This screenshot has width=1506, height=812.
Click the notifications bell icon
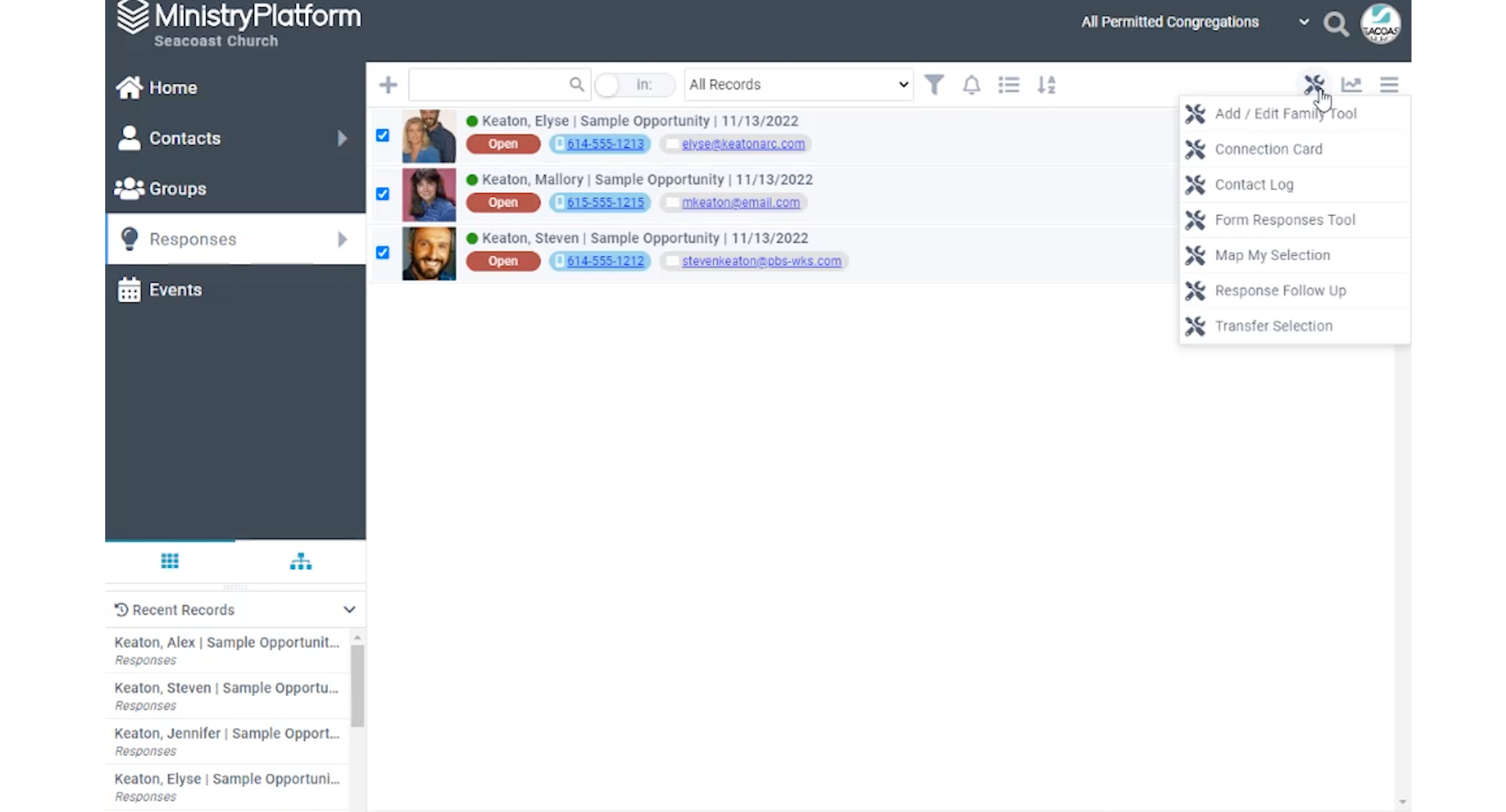(x=971, y=84)
